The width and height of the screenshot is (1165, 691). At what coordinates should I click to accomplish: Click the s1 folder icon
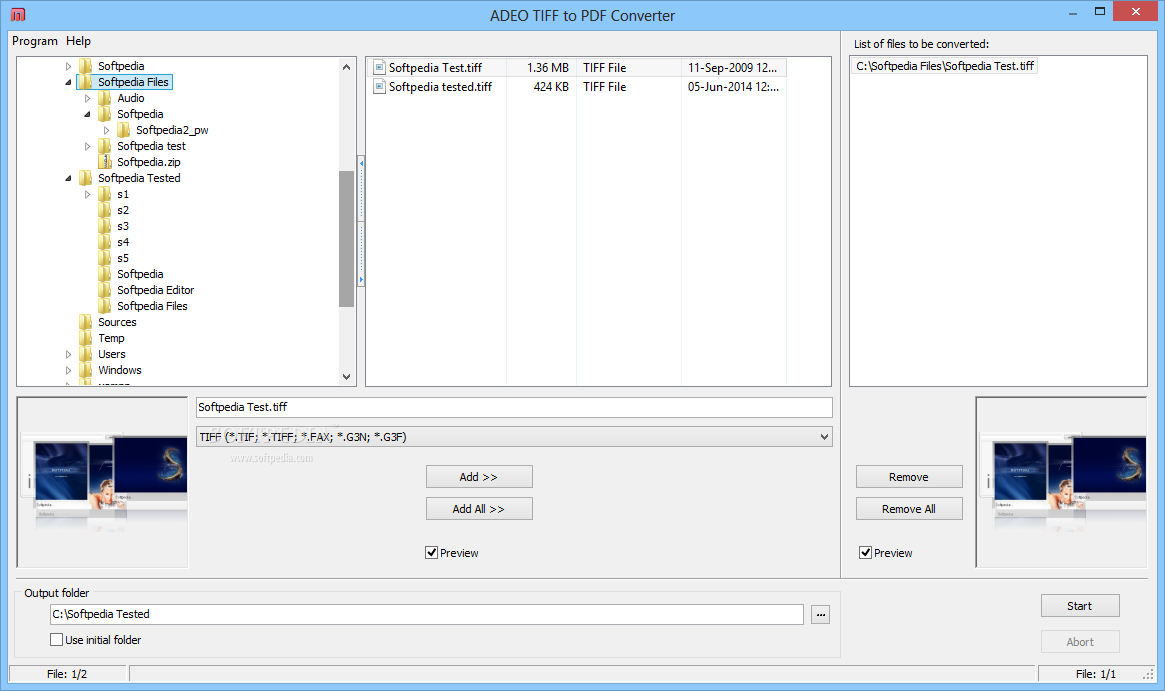click(x=105, y=194)
